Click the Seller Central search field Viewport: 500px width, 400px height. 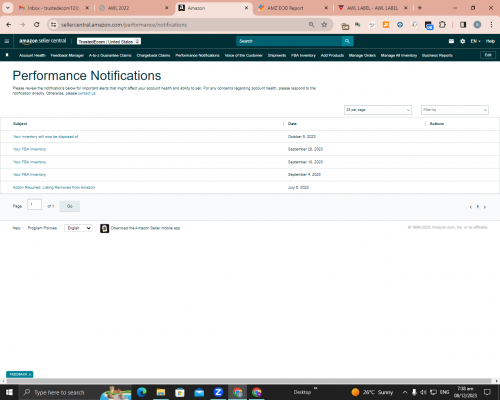[289, 41]
